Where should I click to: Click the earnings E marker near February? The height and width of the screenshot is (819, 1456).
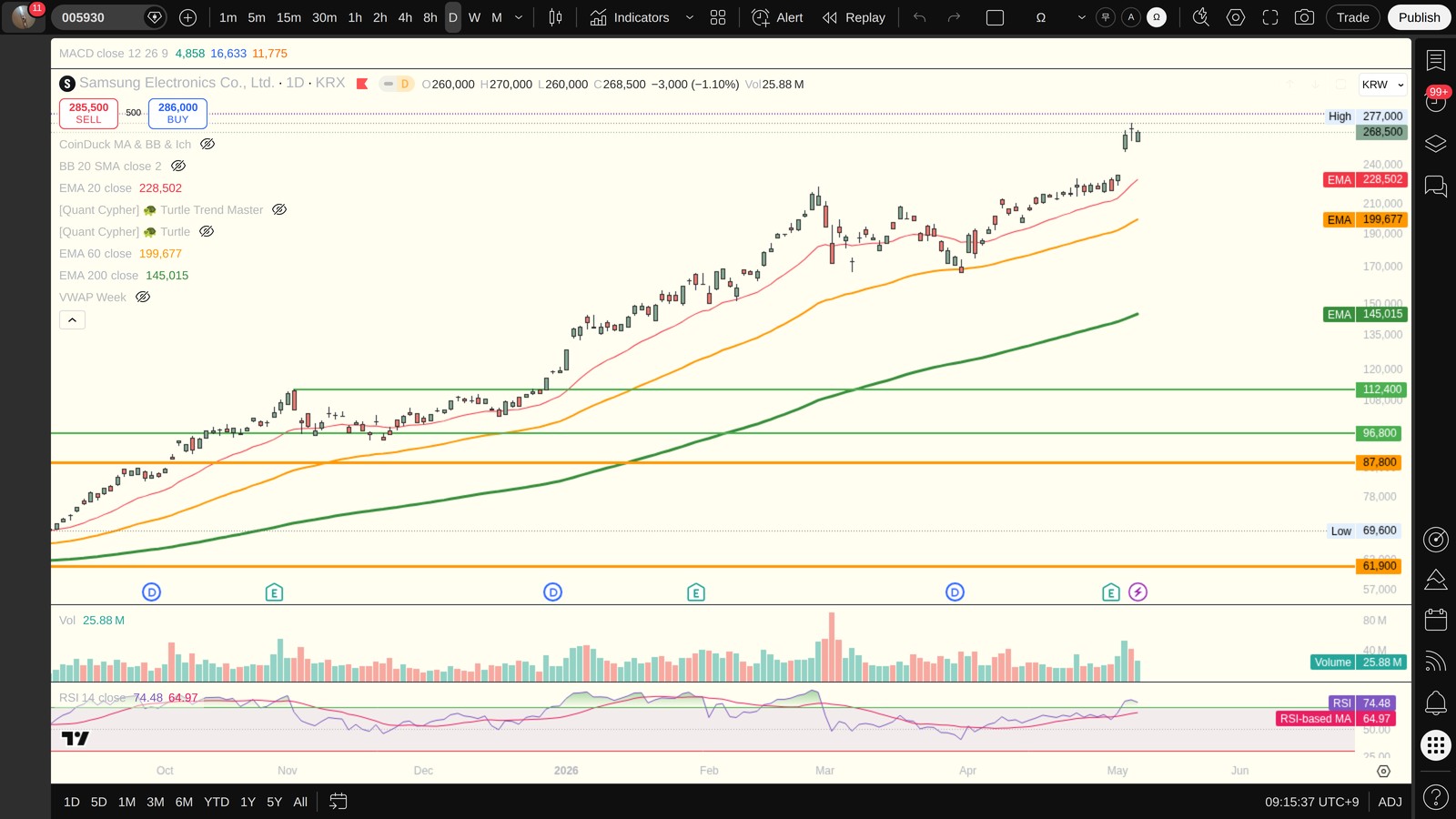tap(696, 593)
